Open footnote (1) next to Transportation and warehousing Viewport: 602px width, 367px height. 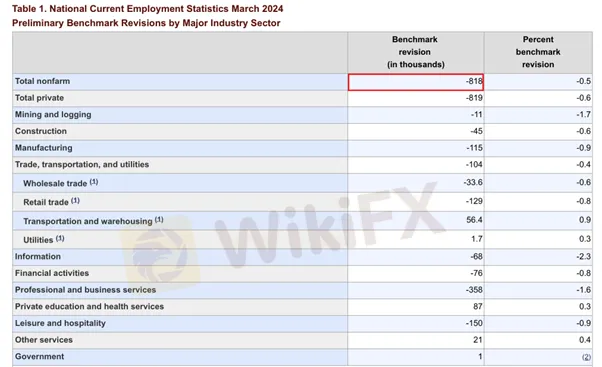coord(159,220)
